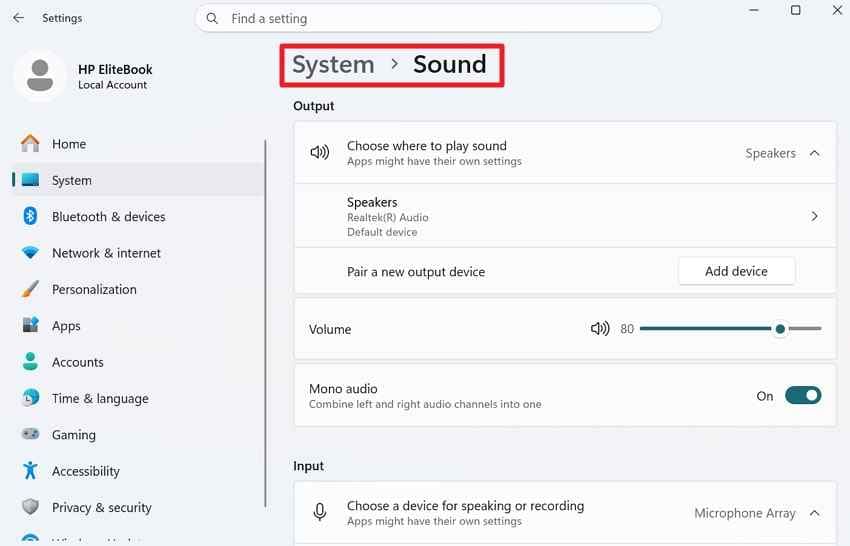850x546 pixels.
Task: Click the Local Account text
Action: tap(112, 85)
